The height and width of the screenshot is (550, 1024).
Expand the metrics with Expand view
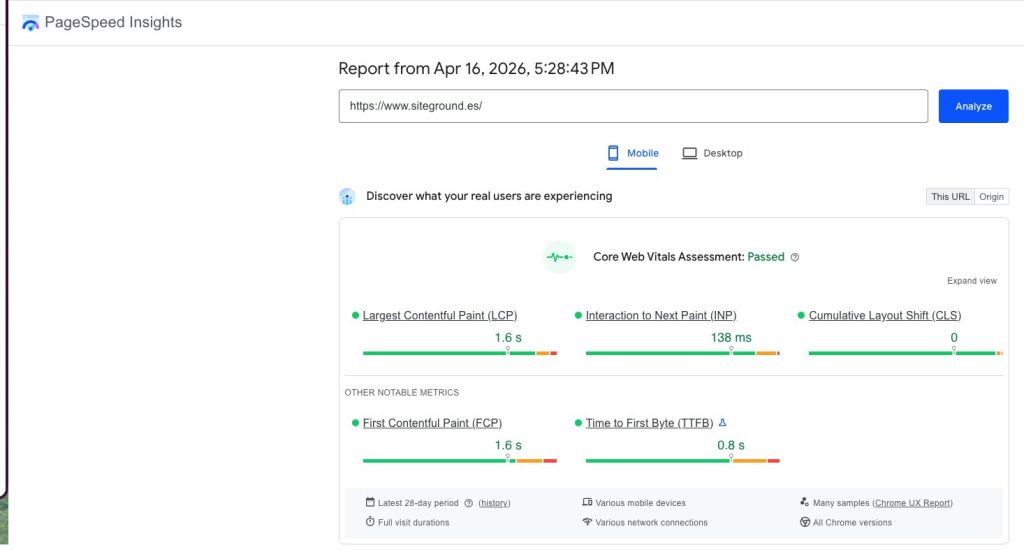[972, 281]
